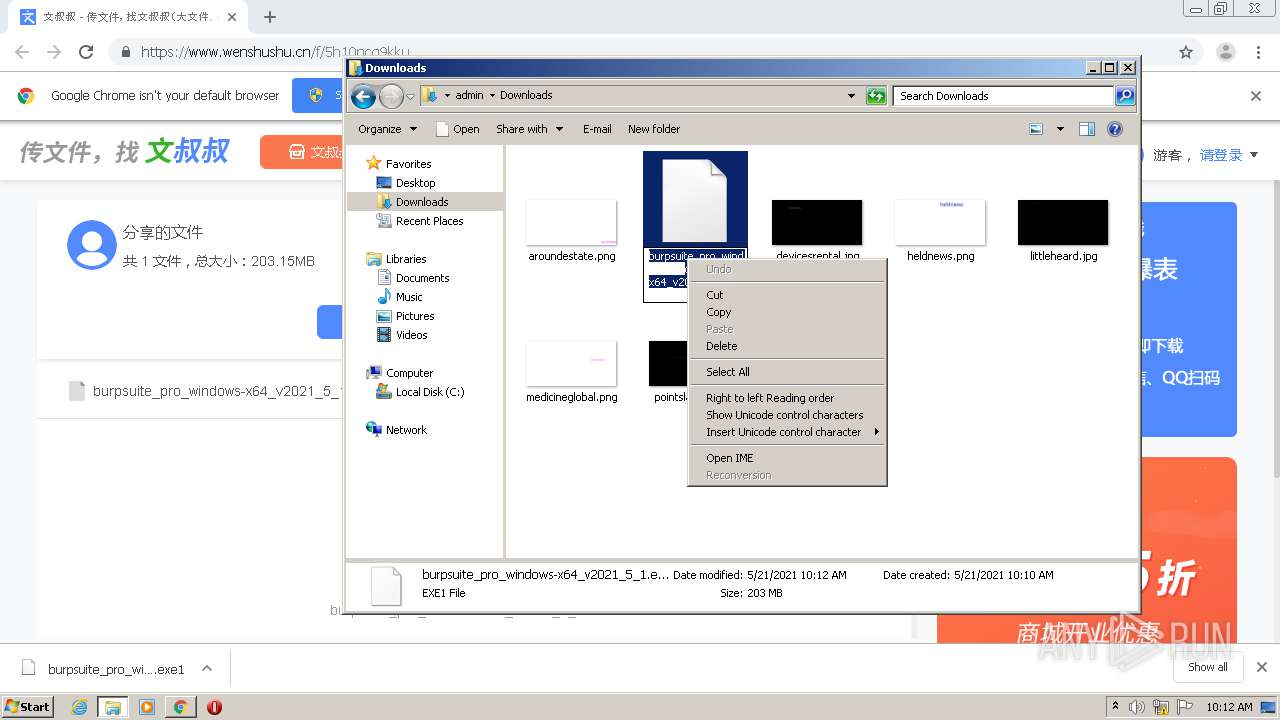1280x720 pixels.
Task: Choose Right to left Reading order
Action: pos(787,398)
